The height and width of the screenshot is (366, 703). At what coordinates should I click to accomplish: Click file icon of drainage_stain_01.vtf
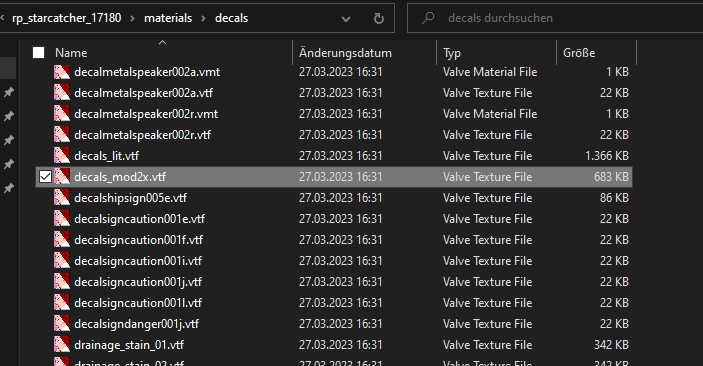tap(62, 345)
